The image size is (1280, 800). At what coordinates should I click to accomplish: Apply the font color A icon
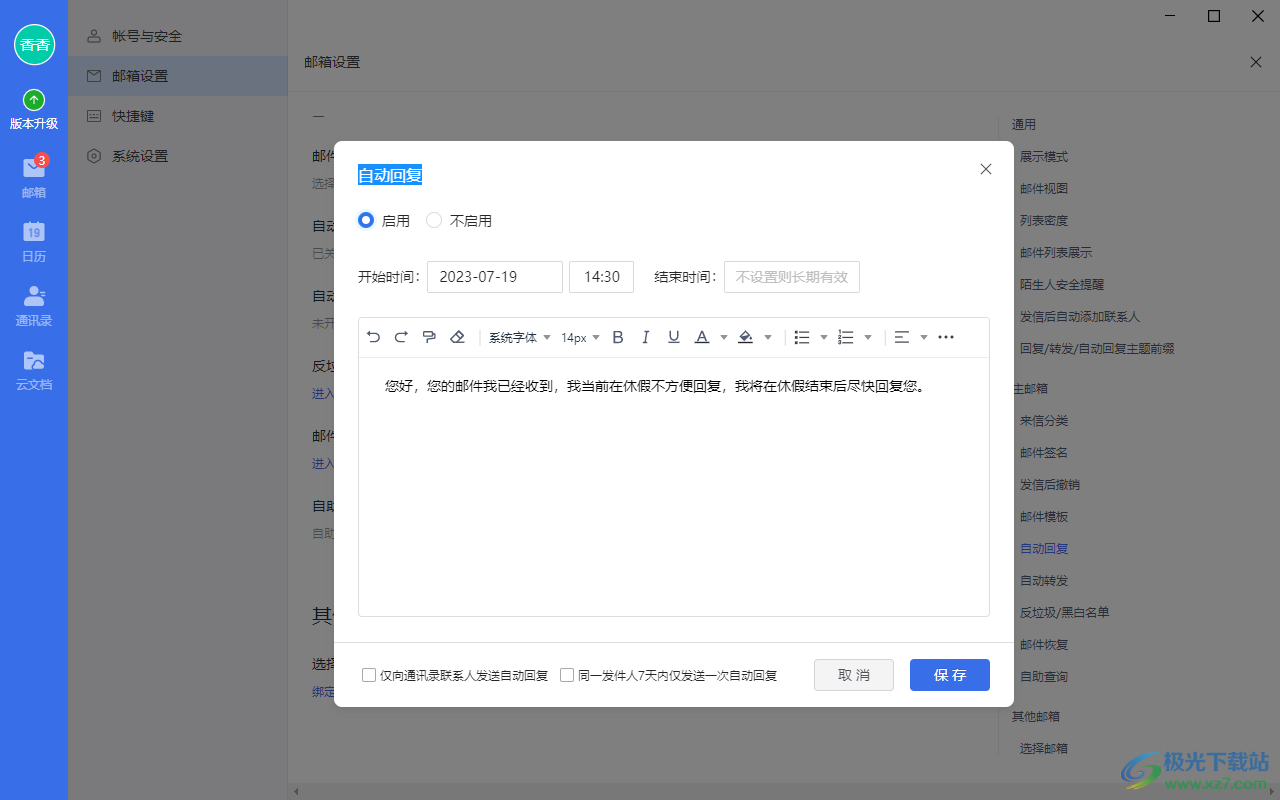702,337
